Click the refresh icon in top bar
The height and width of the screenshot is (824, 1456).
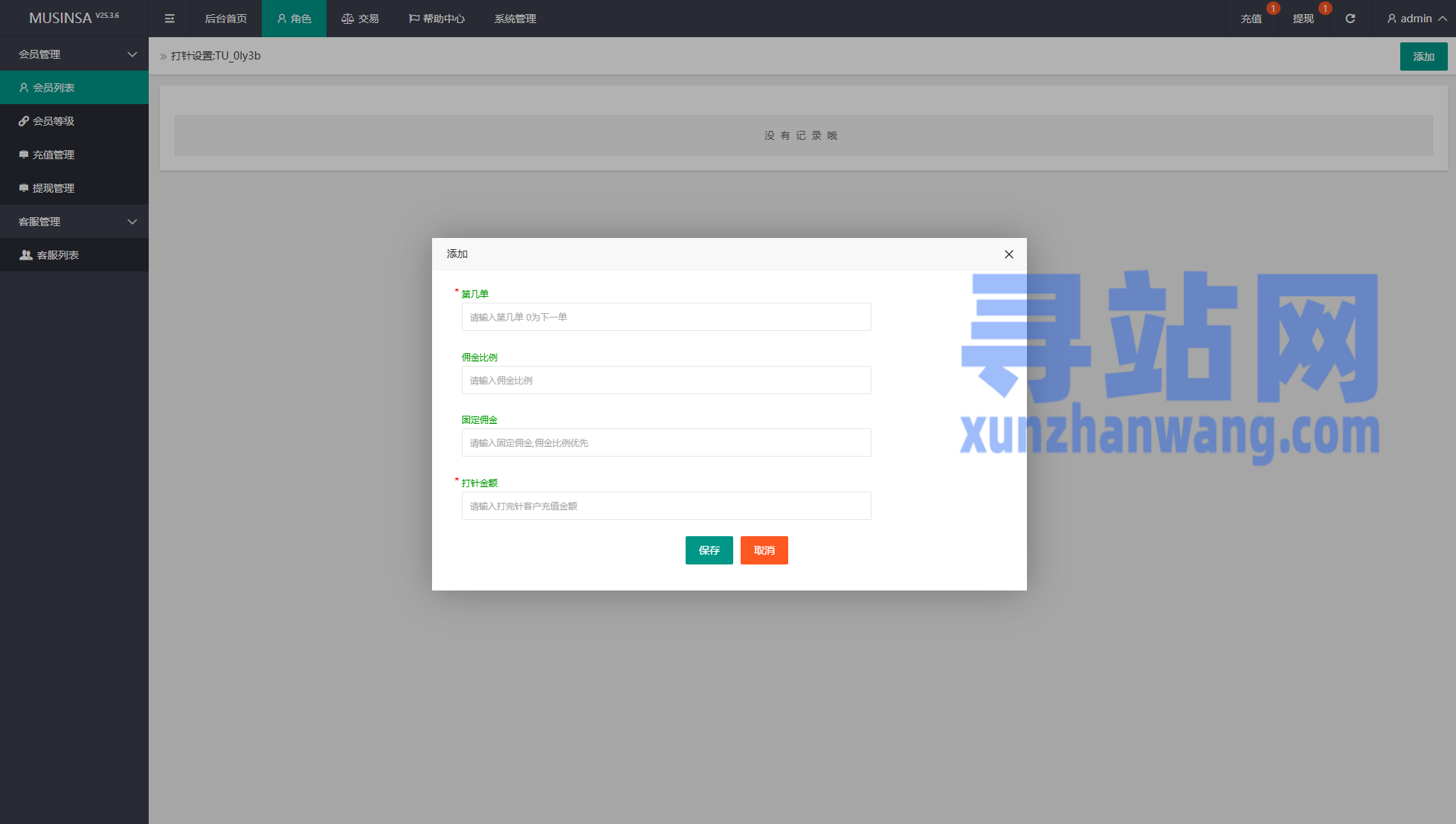pyautogui.click(x=1350, y=19)
